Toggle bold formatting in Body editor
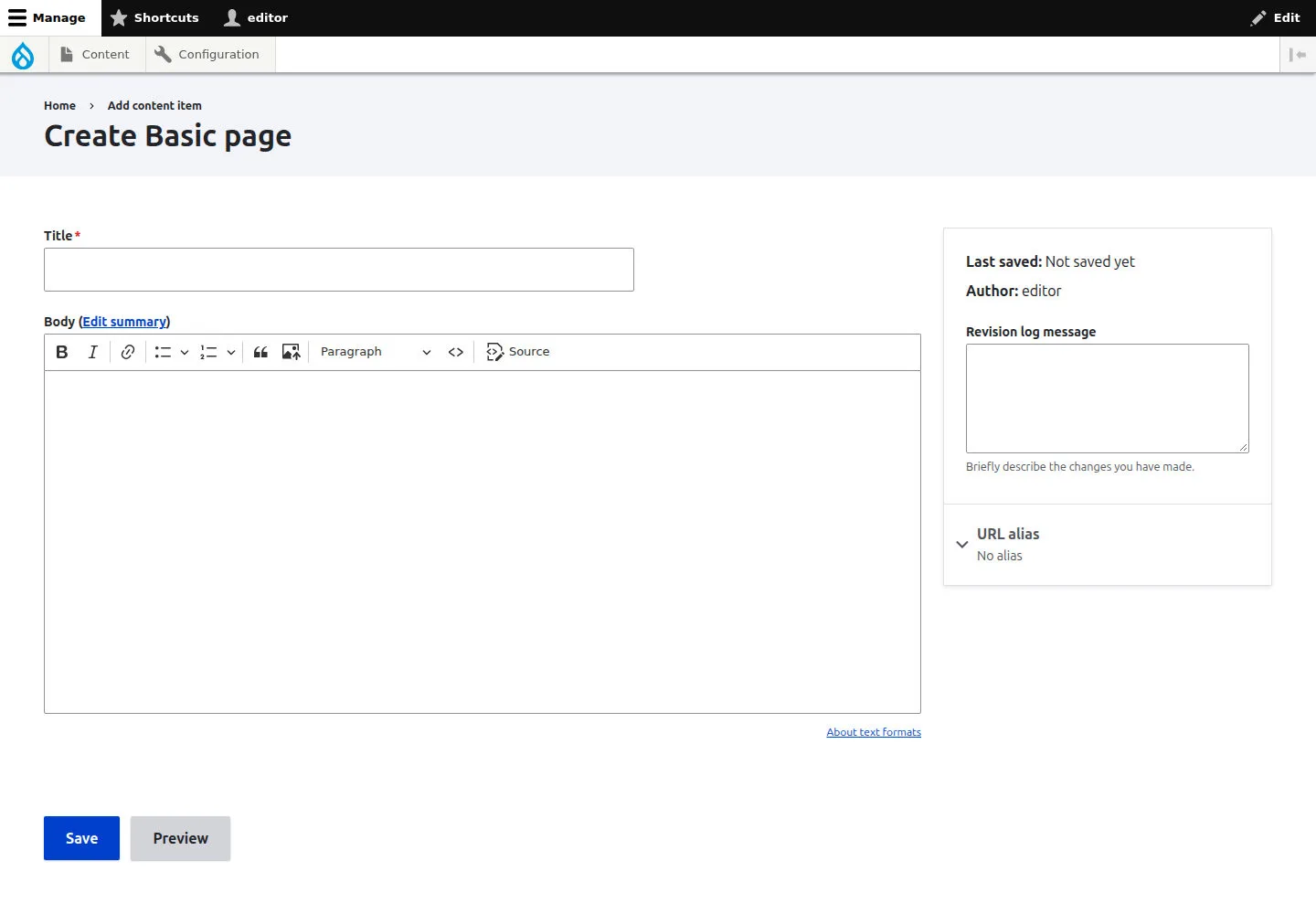1316x914 pixels. click(x=62, y=352)
